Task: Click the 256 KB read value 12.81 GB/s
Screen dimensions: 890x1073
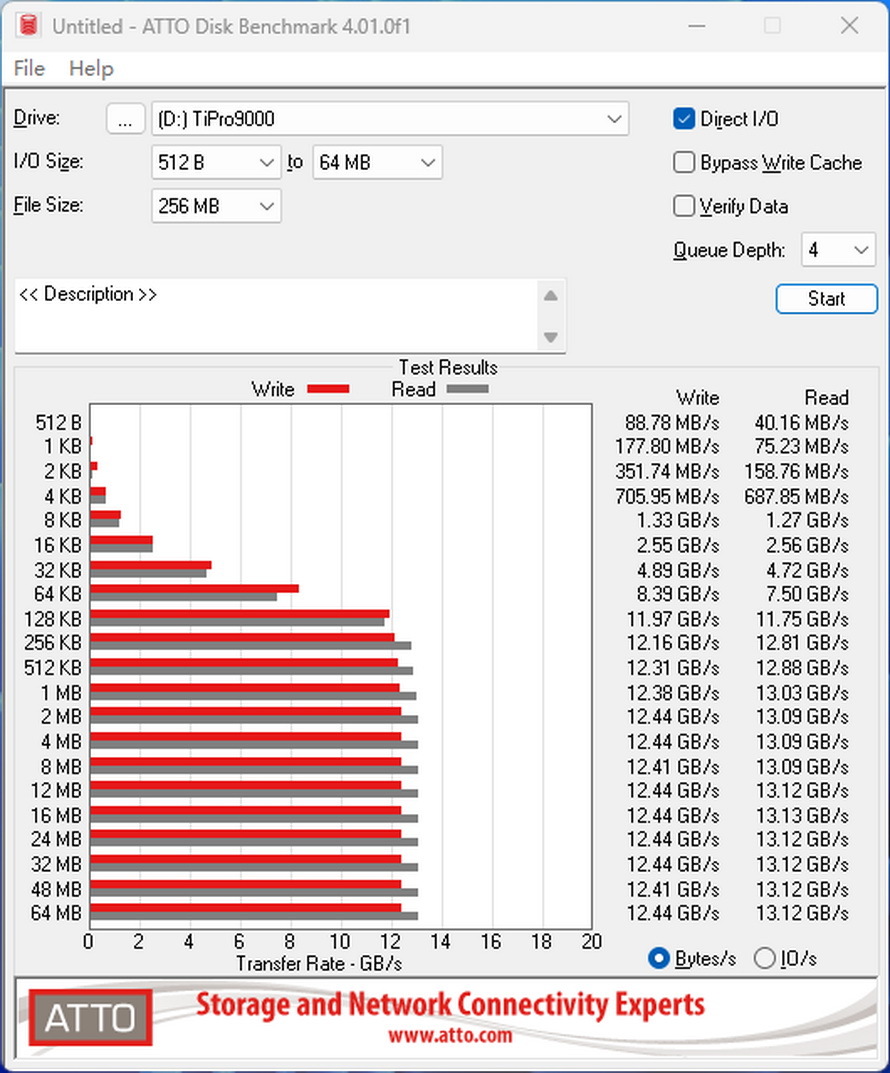Action: (802, 643)
